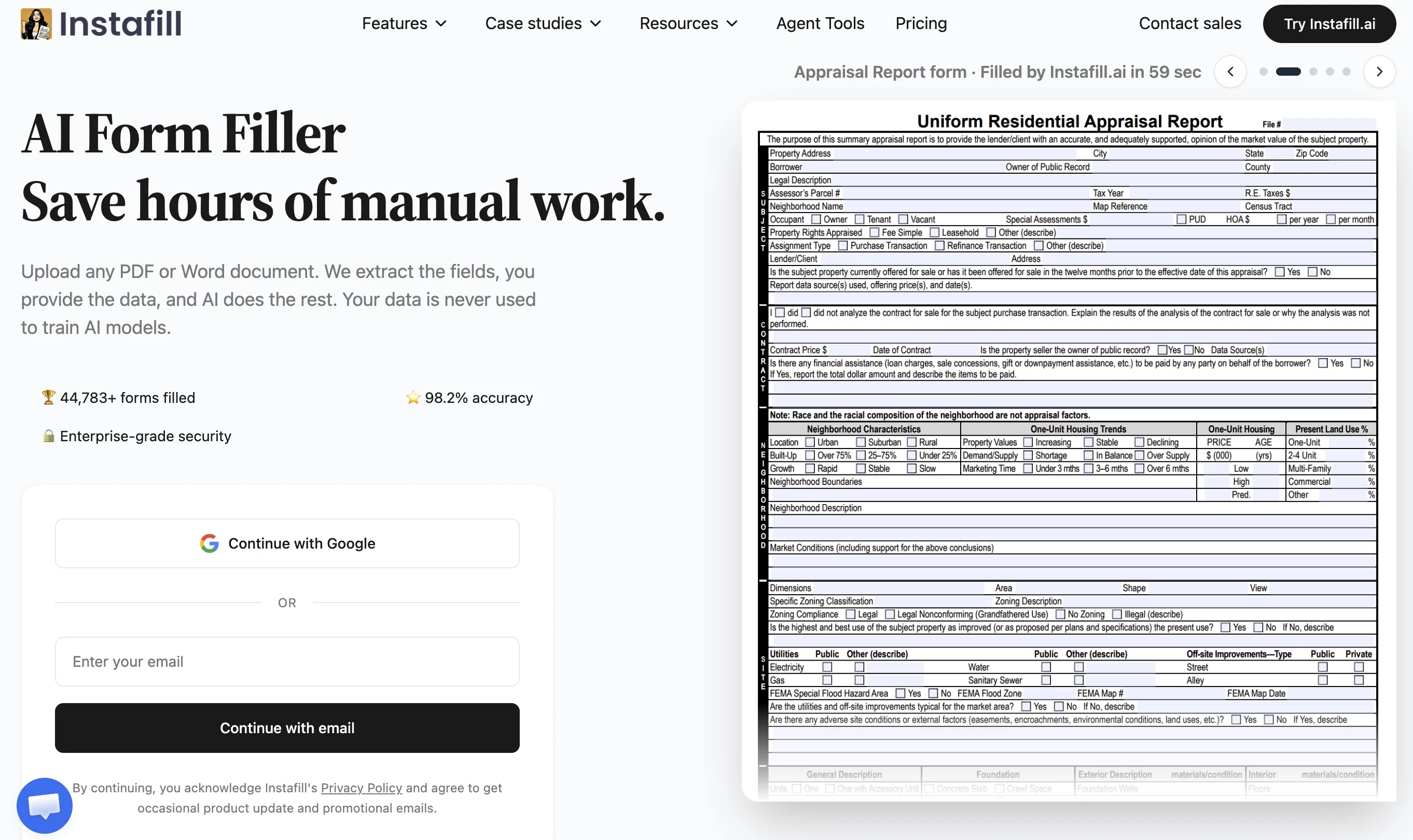The image size is (1413, 840).
Task: Click the "Legal Description" row in the form
Action: tap(1072, 180)
